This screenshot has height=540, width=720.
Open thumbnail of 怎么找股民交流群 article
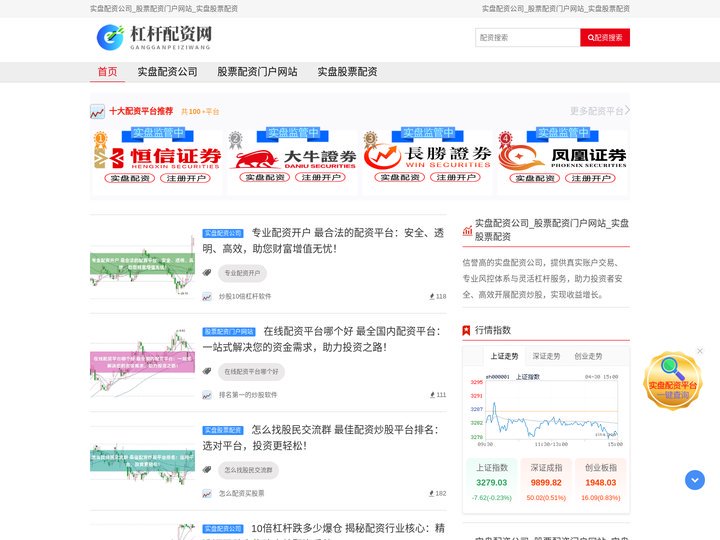click(142, 461)
